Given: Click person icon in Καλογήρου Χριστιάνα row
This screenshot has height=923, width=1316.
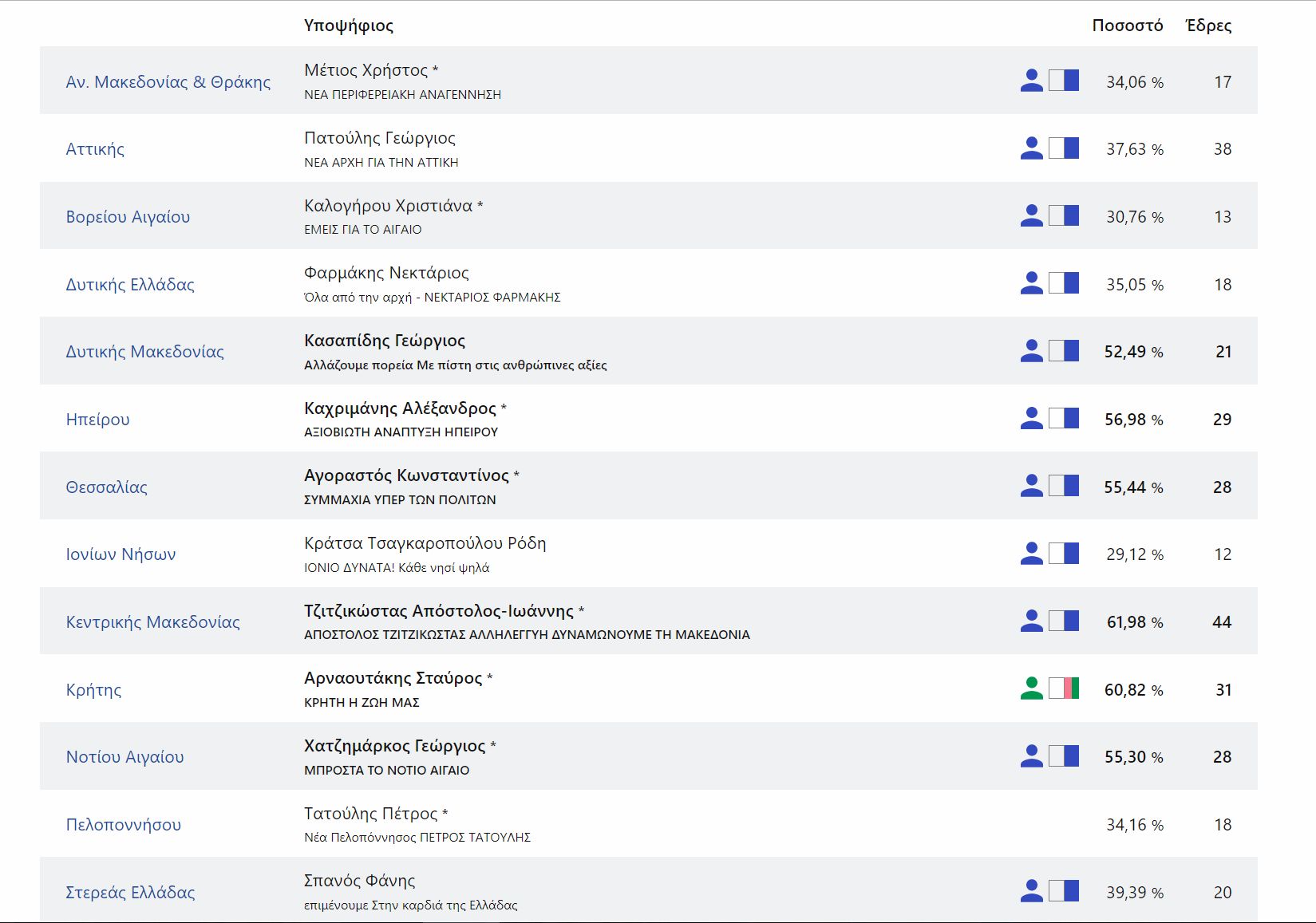Looking at the screenshot, I should [1031, 215].
